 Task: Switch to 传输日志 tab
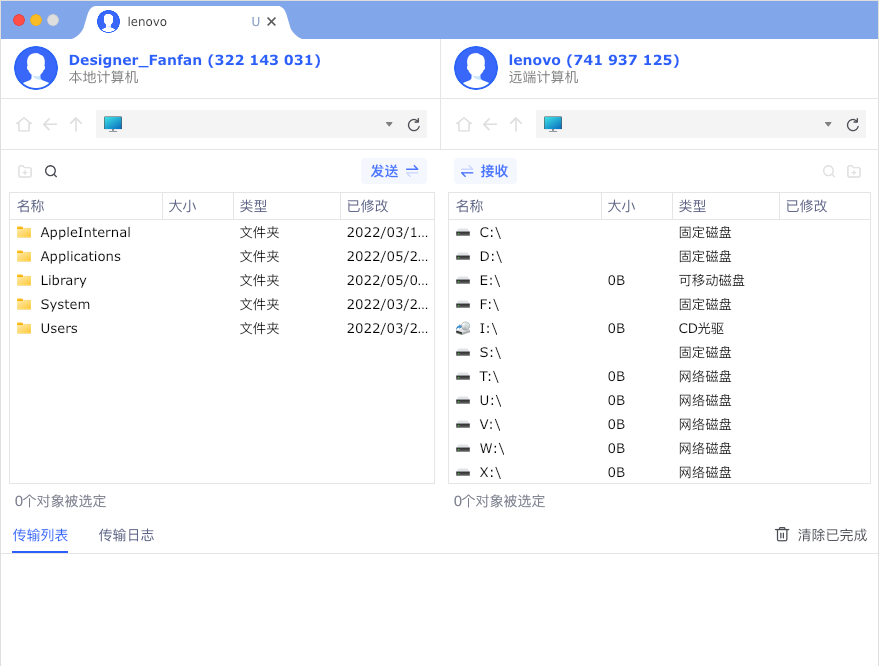pos(126,535)
